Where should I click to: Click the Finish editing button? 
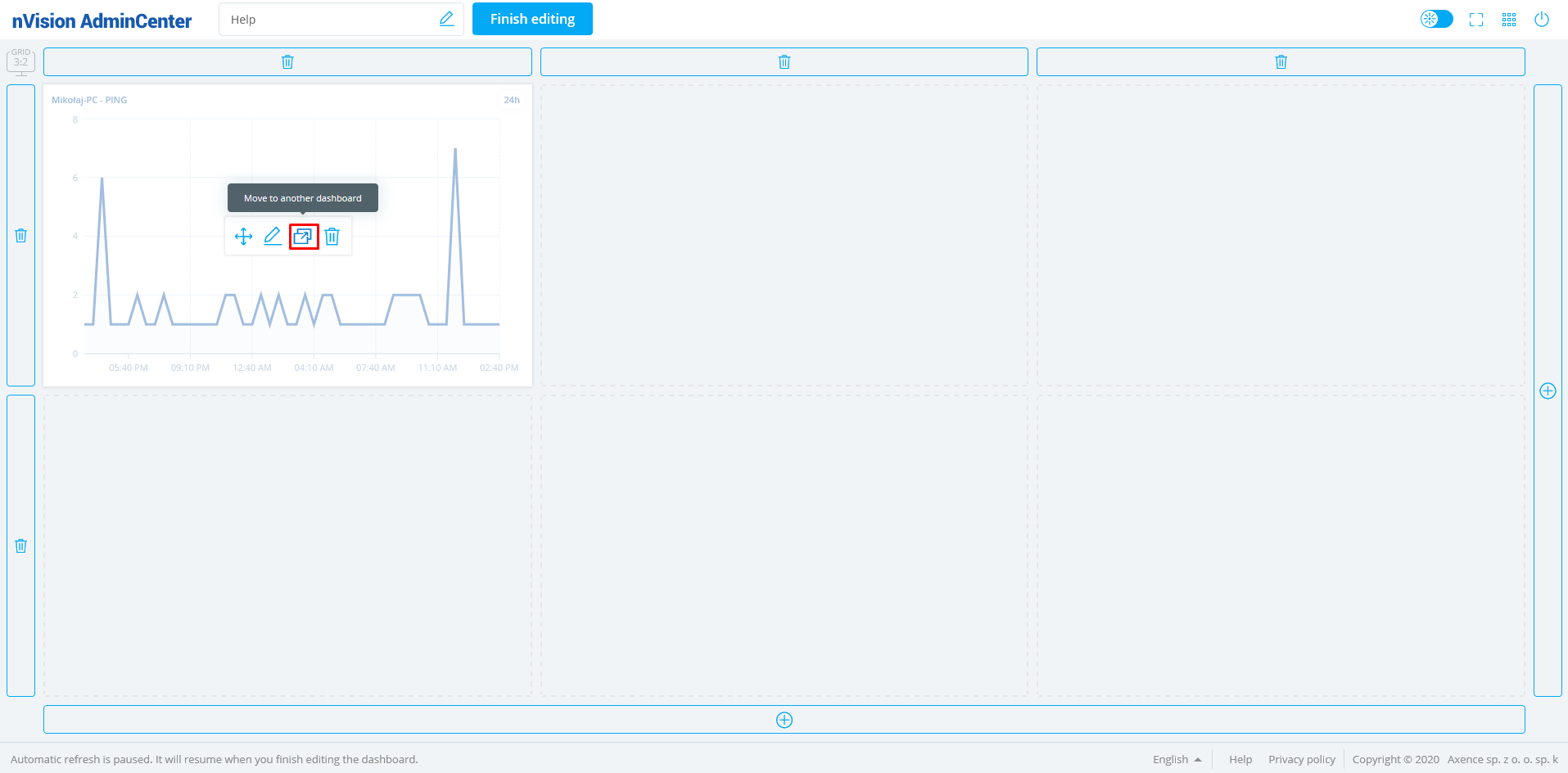pos(532,19)
